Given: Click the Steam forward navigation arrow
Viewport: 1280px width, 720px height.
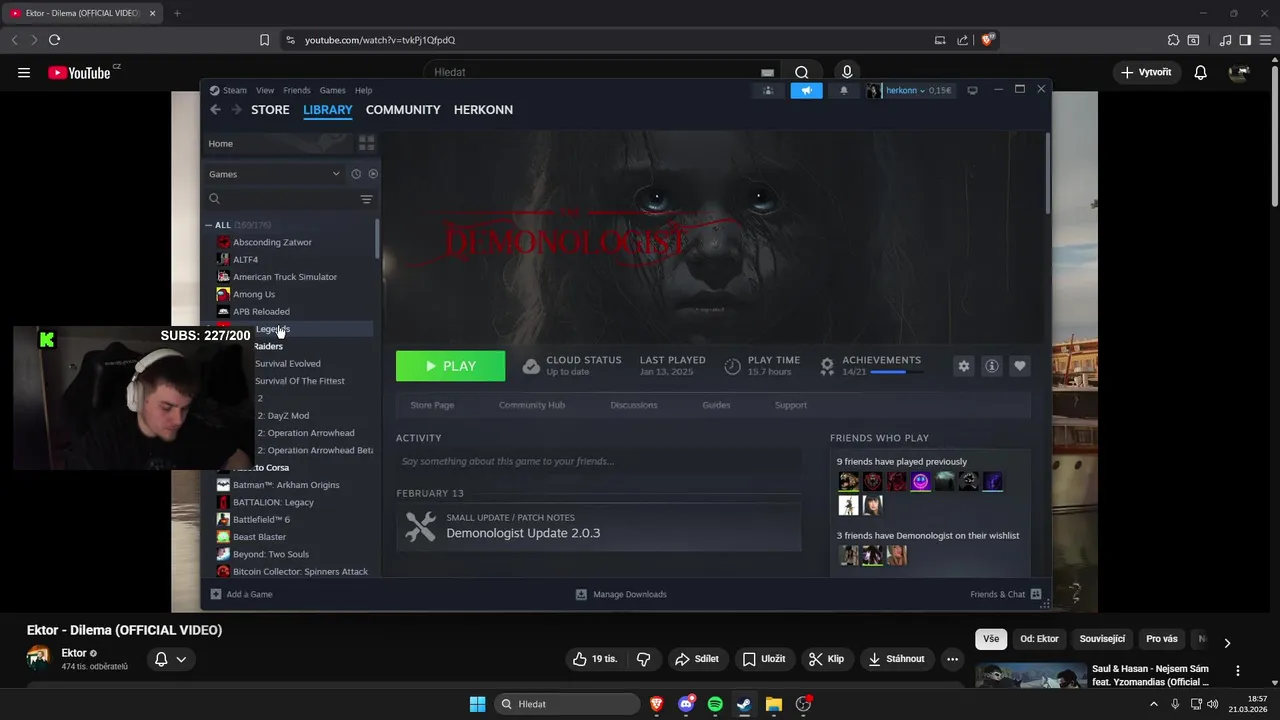Looking at the screenshot, I should (x=237, y=110).
